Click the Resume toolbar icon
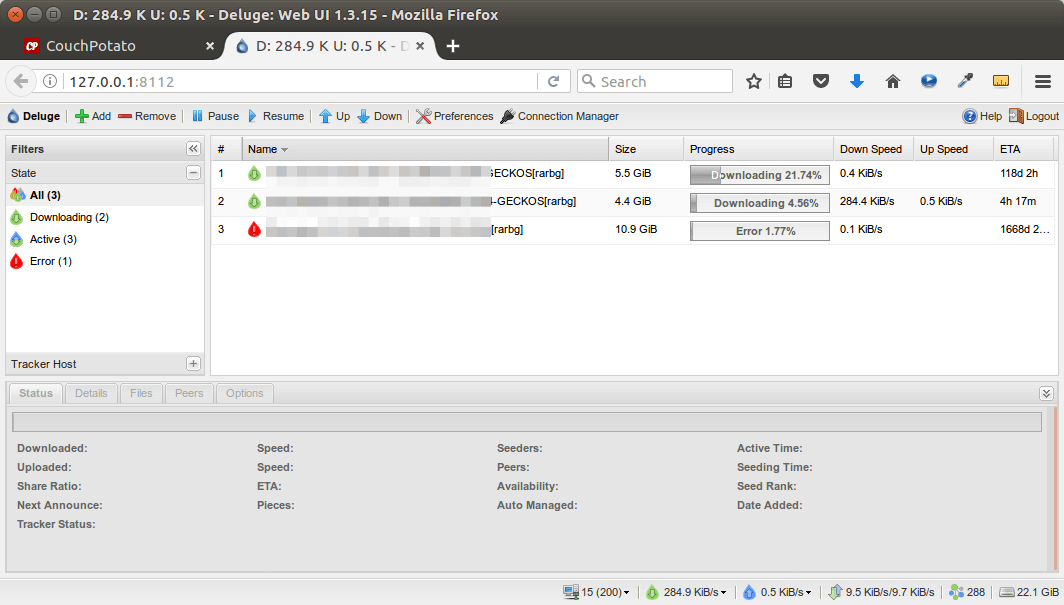 tap(253, 116)
